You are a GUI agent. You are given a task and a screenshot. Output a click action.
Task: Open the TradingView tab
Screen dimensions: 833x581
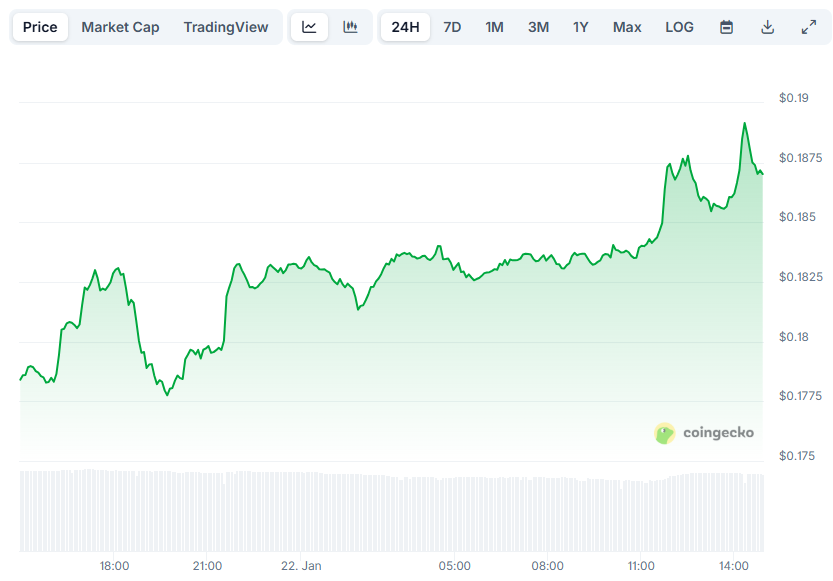(x=226, y=27)
